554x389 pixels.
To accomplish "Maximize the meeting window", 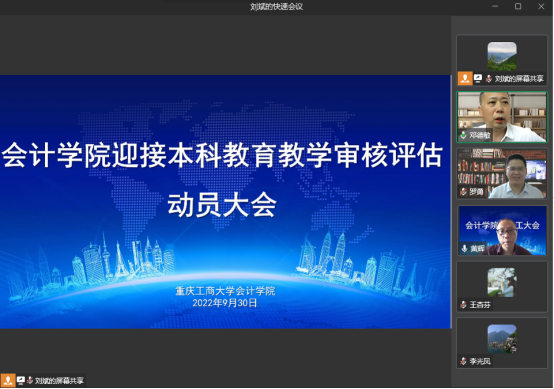I will (x=518, y=6).
